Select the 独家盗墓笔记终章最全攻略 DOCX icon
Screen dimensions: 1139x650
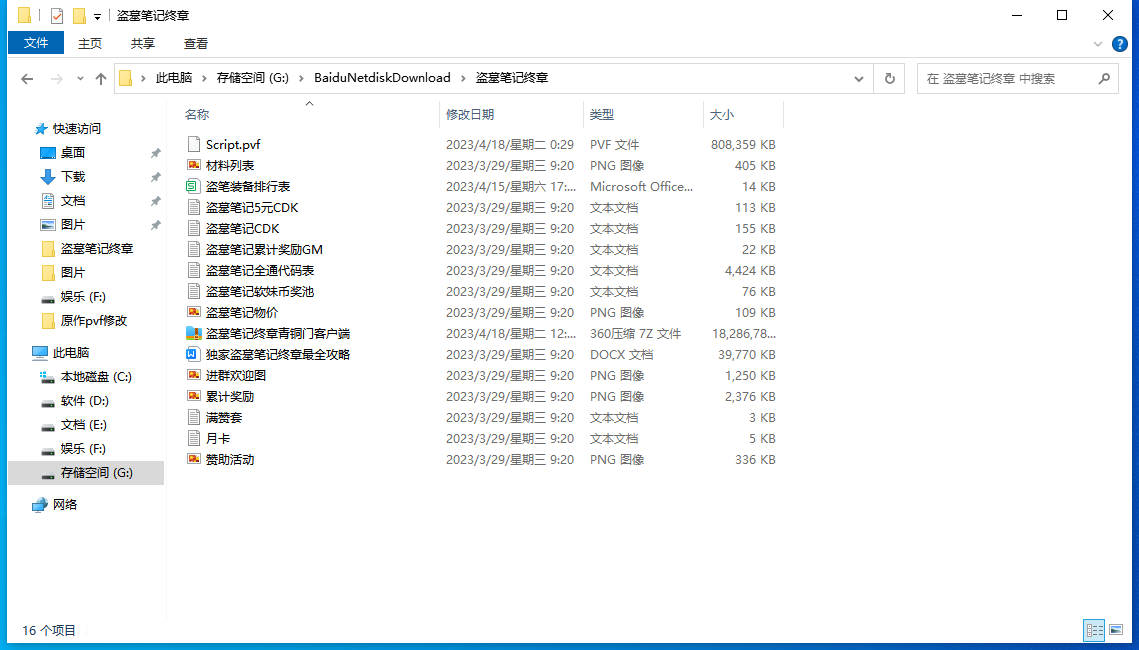pos(194,355)
